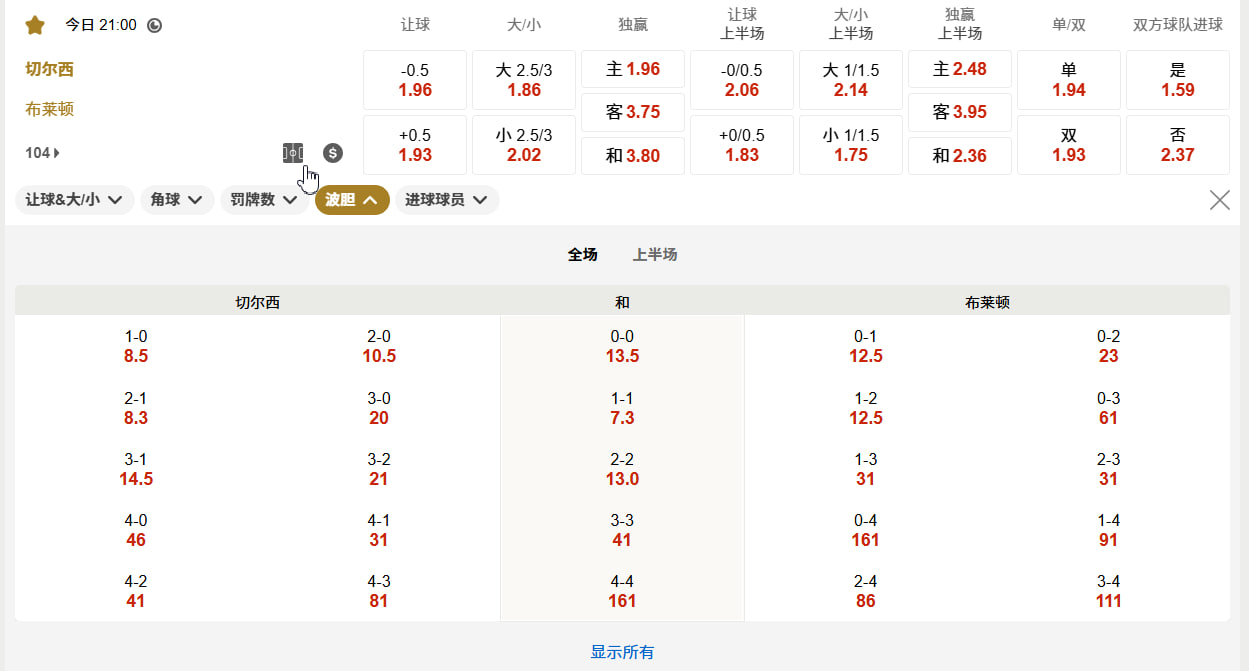Bet away score 1-4 at 91
This screenshot has height=671, width=1249.
pos(1108,530)
